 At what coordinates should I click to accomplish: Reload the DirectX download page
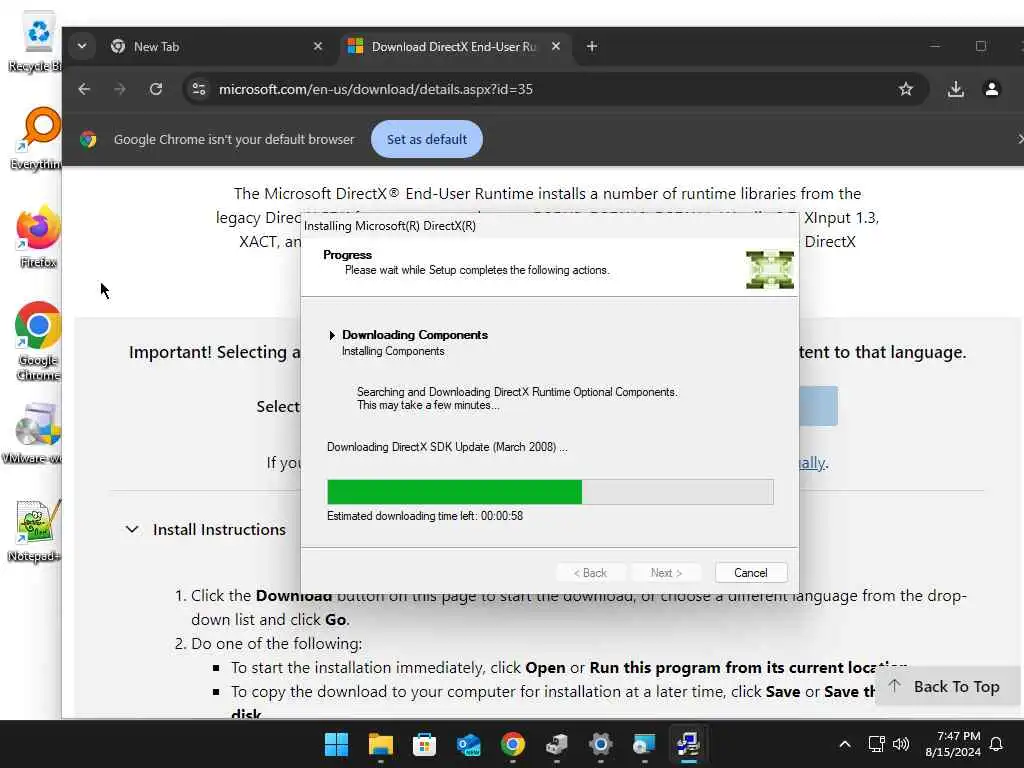(155, 89)
